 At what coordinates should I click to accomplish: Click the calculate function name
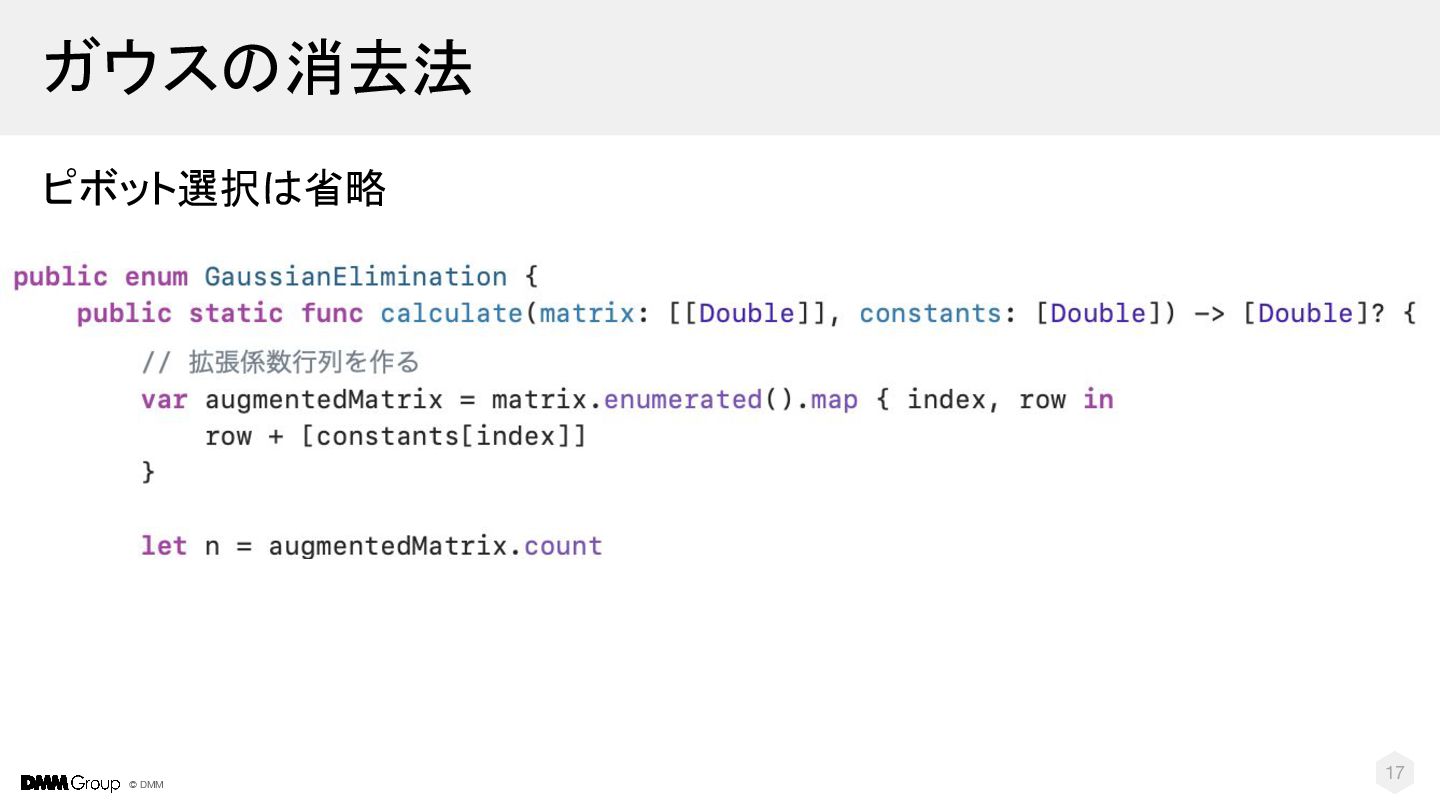coord(451,313)
